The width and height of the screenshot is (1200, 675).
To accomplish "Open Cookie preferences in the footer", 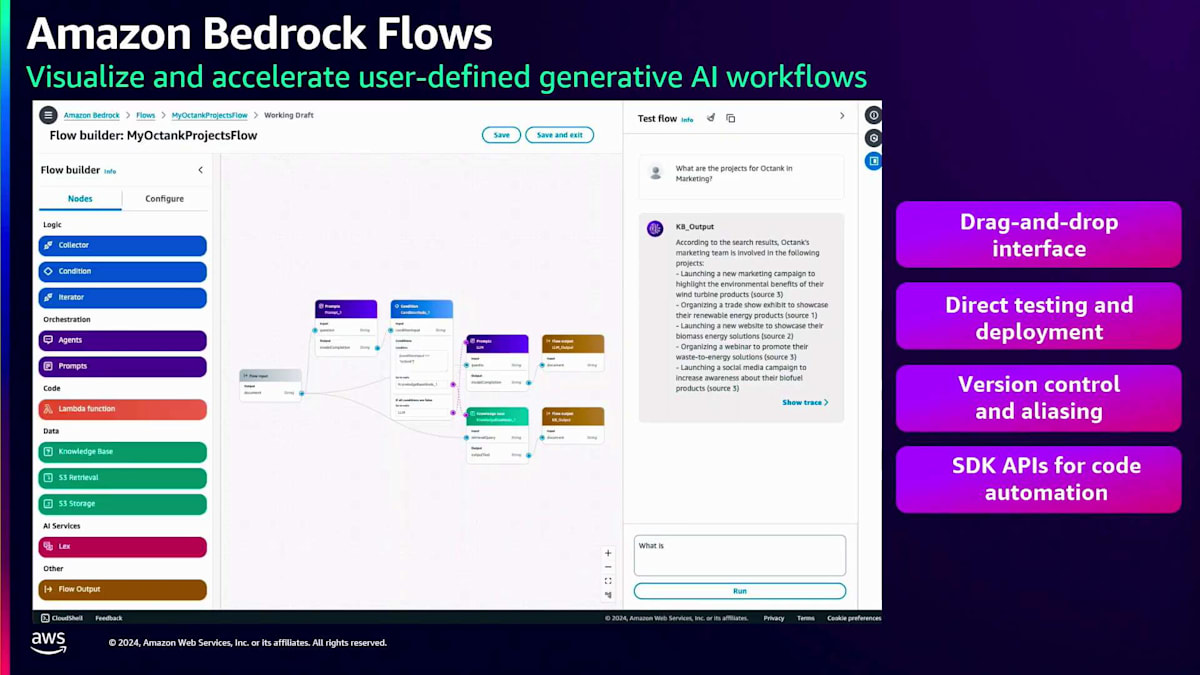I will click(x=854, y=618).
